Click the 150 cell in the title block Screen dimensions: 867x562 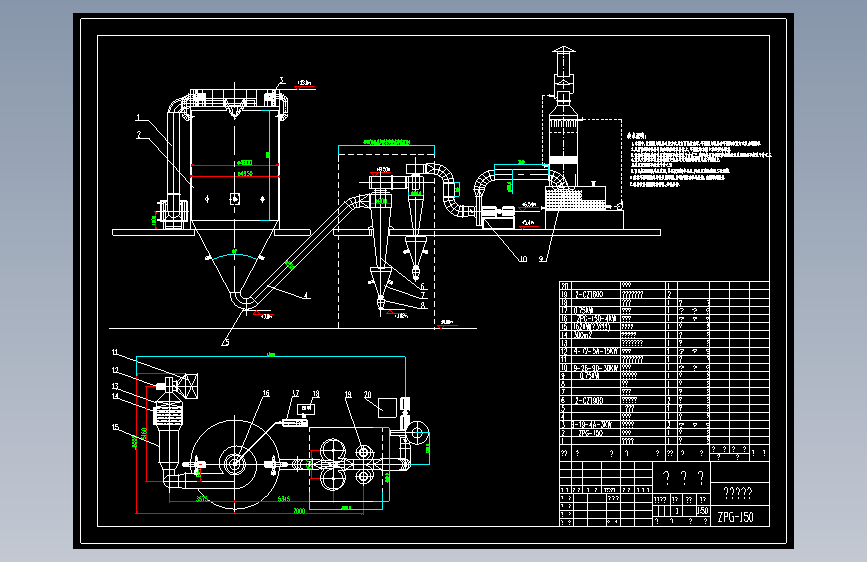pyautogui.click(x=702, y=511)
